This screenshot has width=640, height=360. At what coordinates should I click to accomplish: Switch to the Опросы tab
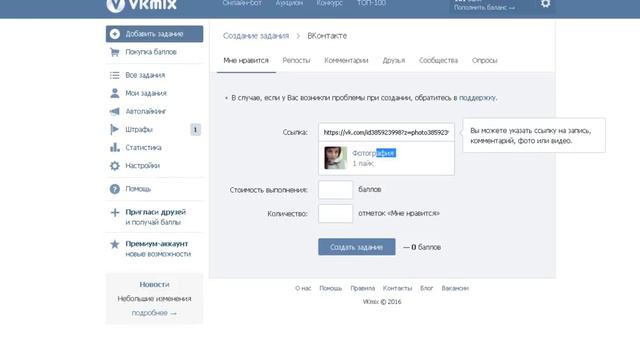(x=484, y=60)
